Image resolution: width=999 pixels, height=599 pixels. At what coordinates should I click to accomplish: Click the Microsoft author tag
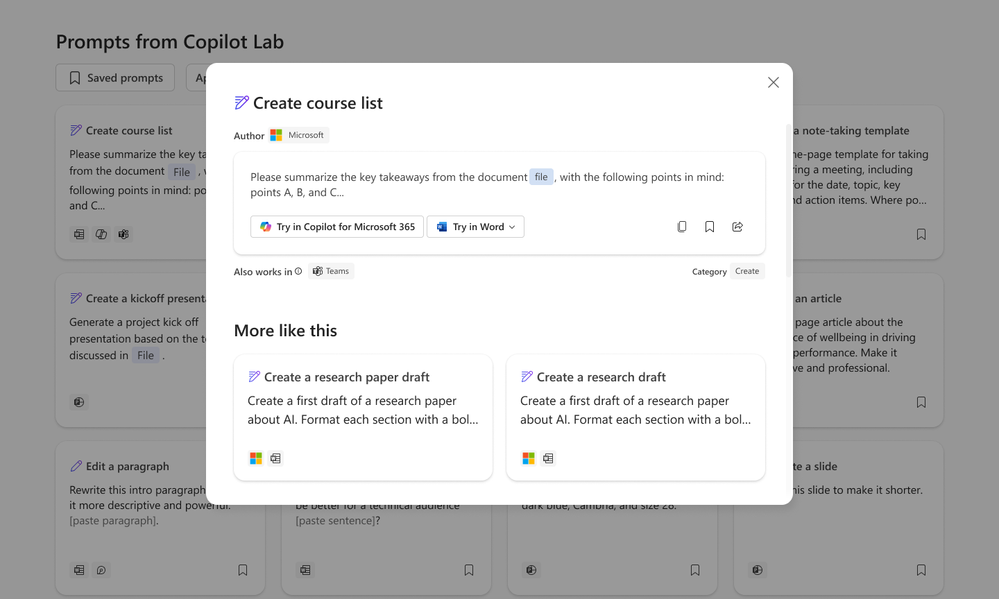(298, 135)
